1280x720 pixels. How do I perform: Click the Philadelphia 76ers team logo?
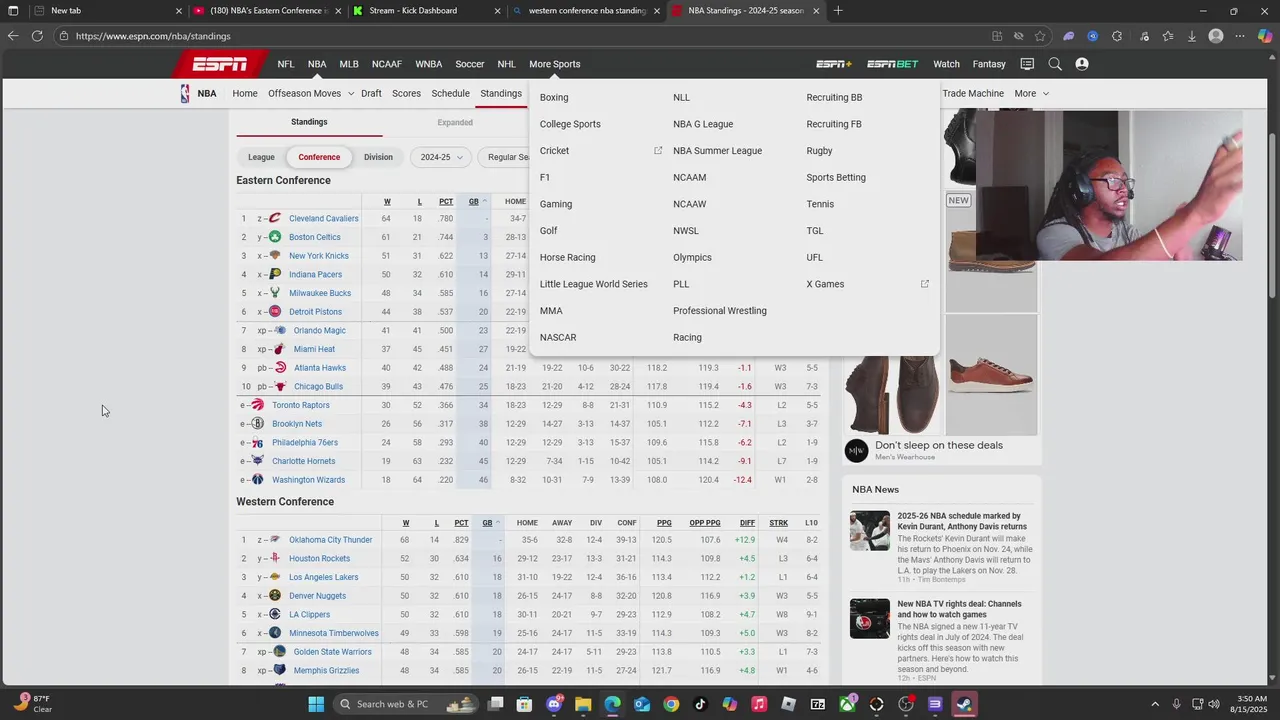pos(258,442)
